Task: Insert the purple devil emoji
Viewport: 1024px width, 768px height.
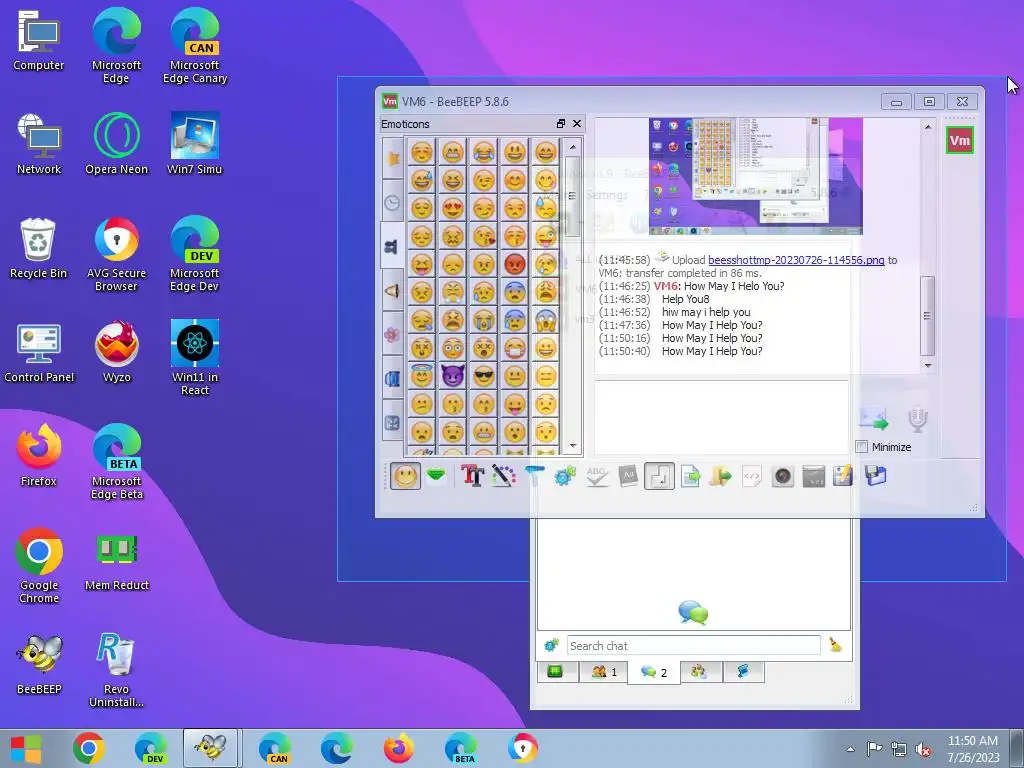Action: pyautogui.click(x=453, y=376)
